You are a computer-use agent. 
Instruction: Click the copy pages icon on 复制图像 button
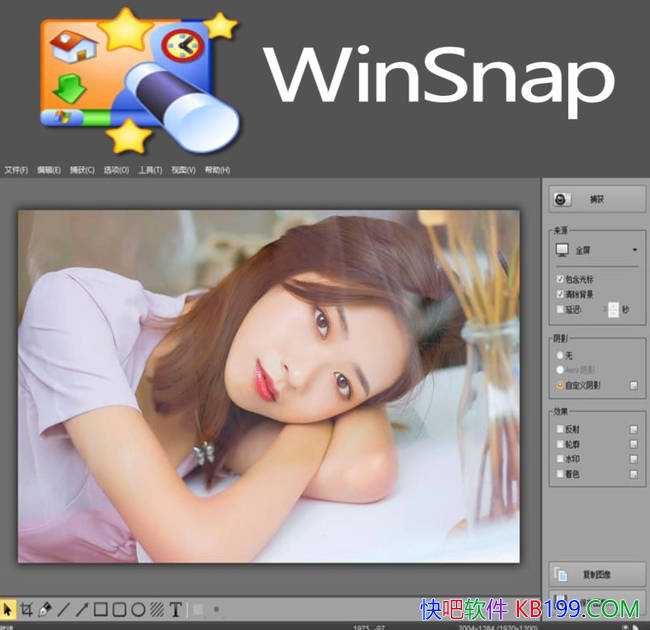pyautogui.click(x=560, y=574)
